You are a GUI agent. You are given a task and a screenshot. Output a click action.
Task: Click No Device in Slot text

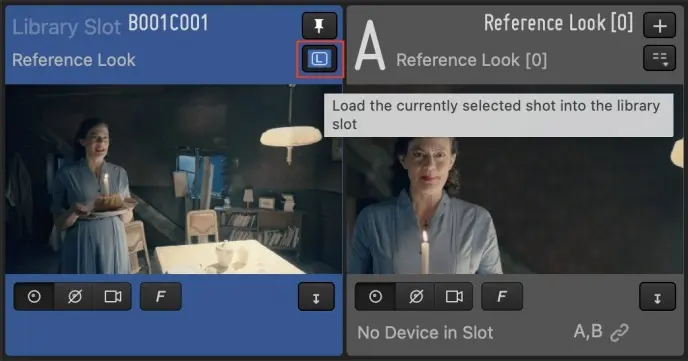click(x=425, y=332)
